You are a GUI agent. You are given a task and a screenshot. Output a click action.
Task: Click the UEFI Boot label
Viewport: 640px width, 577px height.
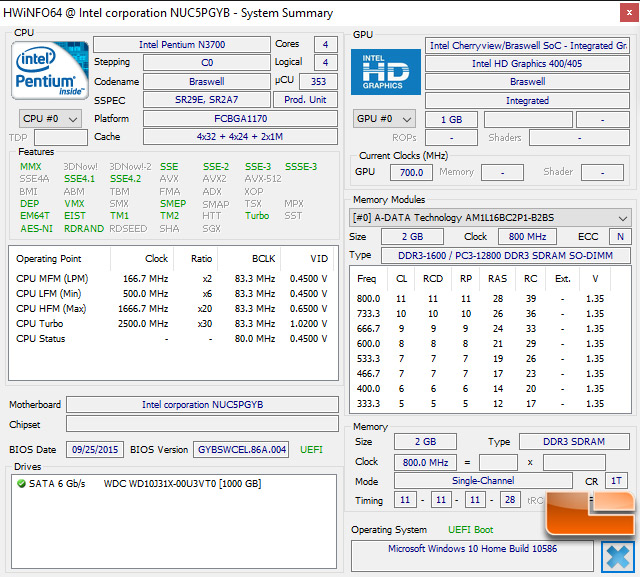471,530
